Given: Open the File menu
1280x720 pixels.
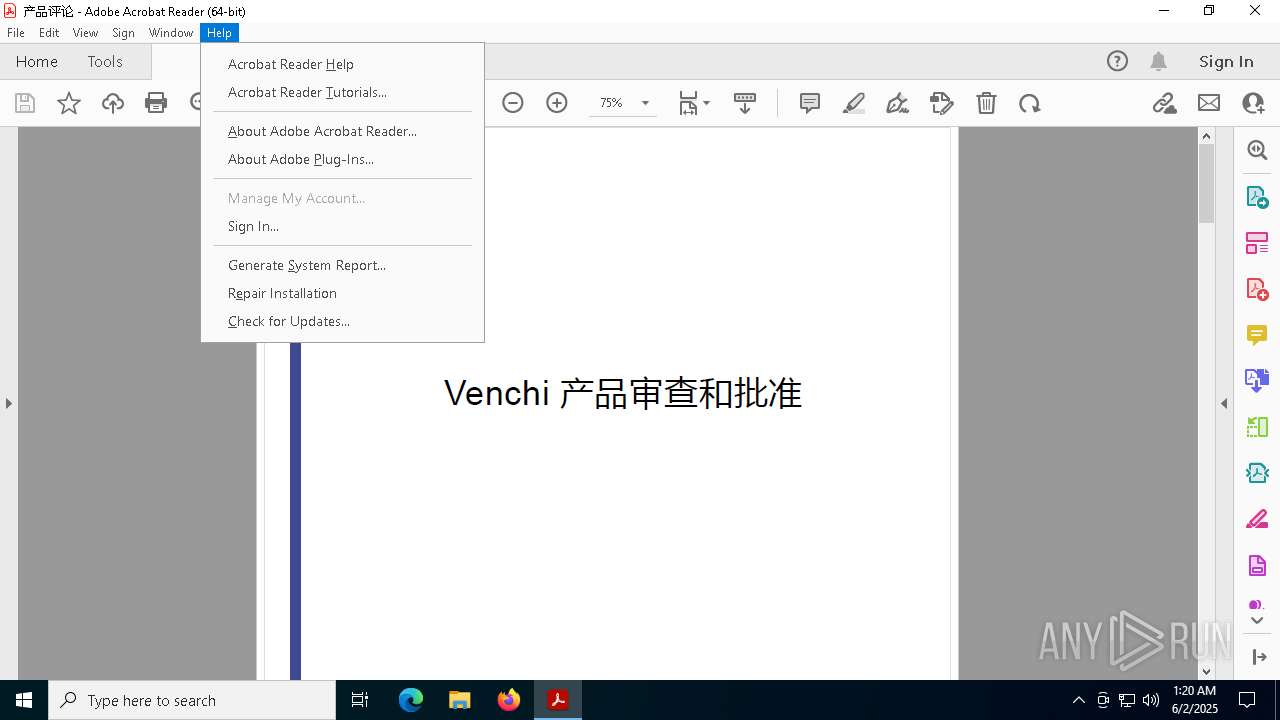Looking at the screenshot, I should [x=16, y=33].
